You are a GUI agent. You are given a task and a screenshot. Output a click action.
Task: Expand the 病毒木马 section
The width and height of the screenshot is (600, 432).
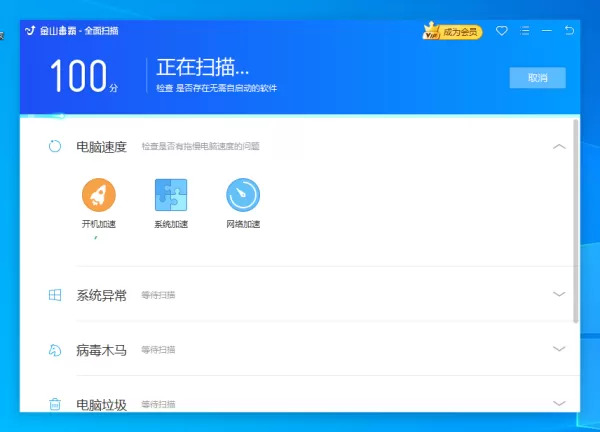(x=559, y=349)
